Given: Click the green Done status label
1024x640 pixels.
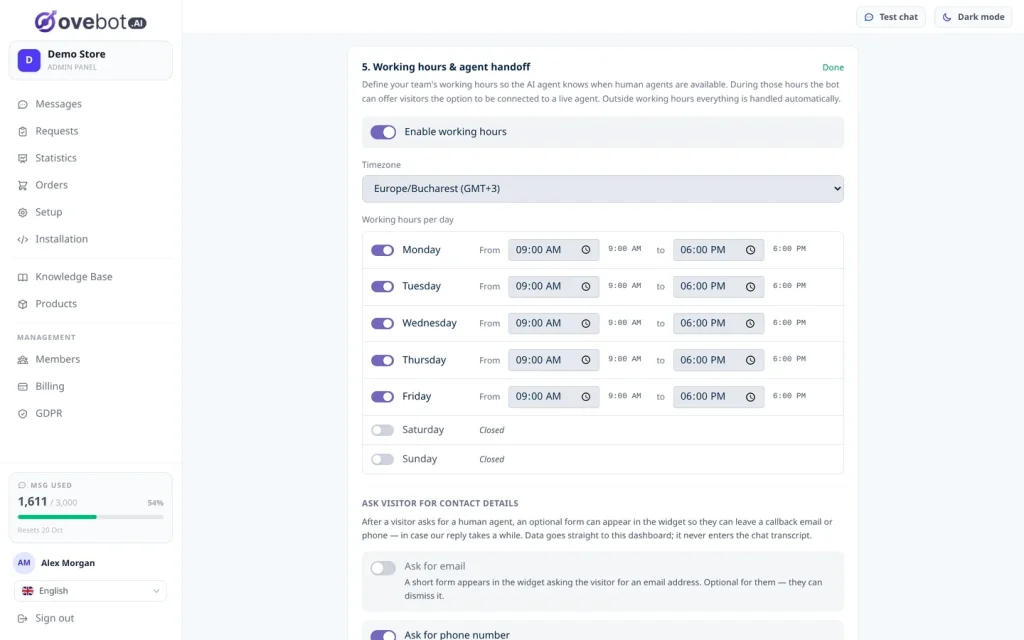Looking at the screenshot, I should click(833, 67).
